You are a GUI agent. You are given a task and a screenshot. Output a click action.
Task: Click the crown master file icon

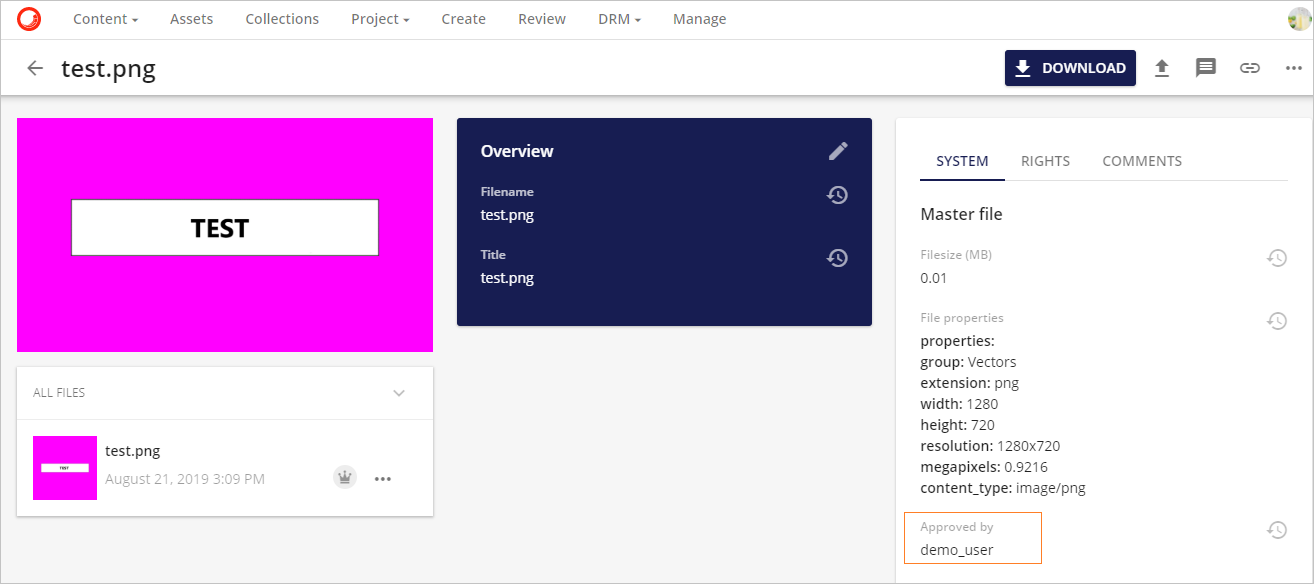tap(344, 477)
